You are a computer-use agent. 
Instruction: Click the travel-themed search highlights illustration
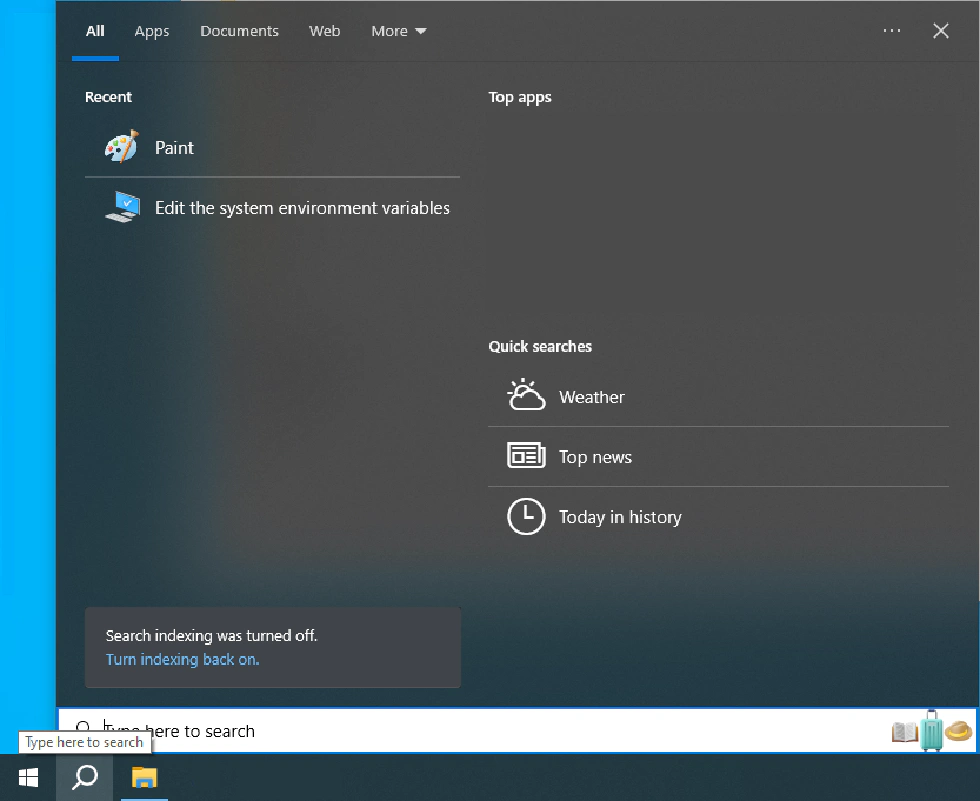pos(931,731)
